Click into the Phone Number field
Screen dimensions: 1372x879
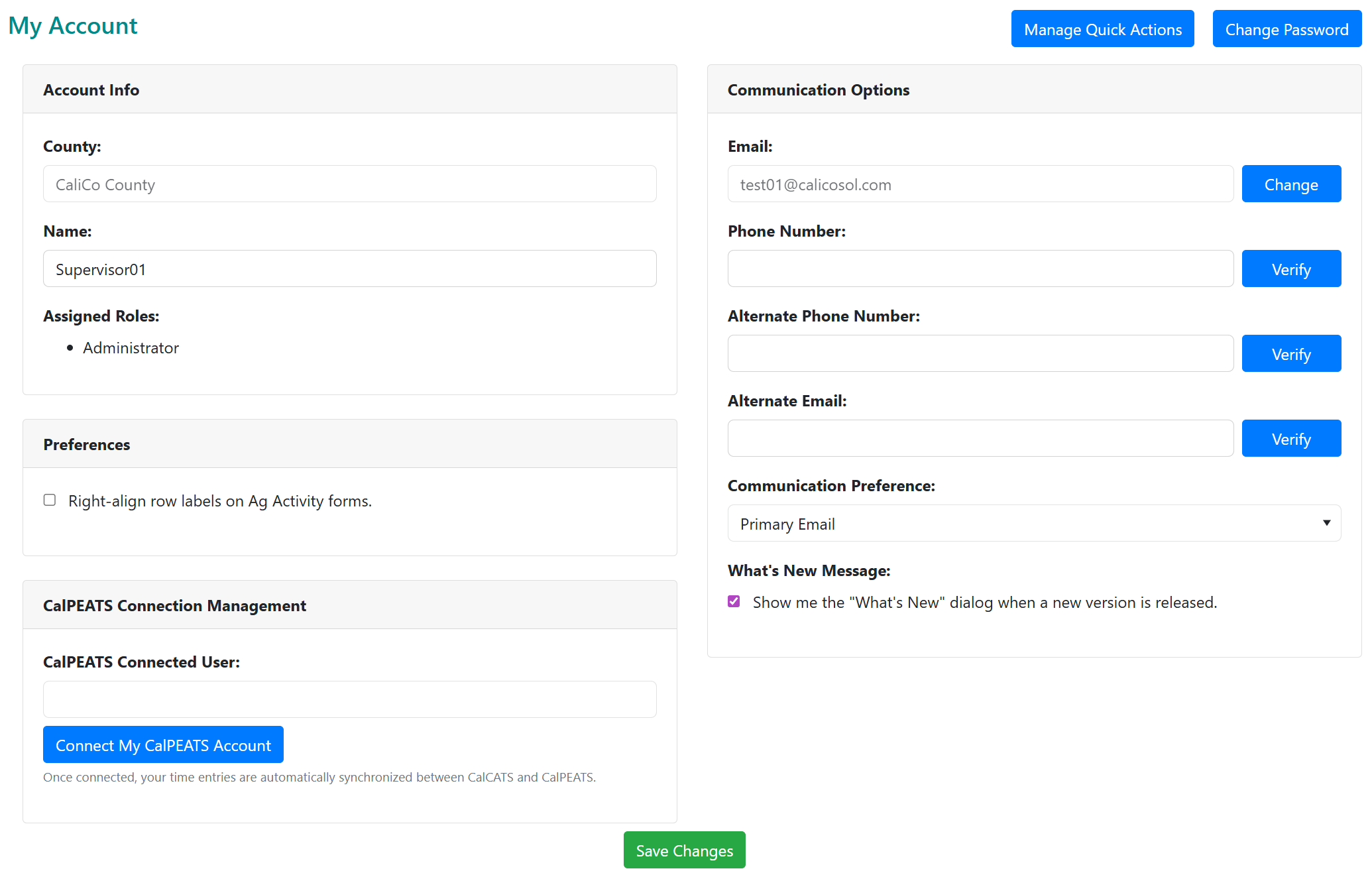(x=980, y=269)
